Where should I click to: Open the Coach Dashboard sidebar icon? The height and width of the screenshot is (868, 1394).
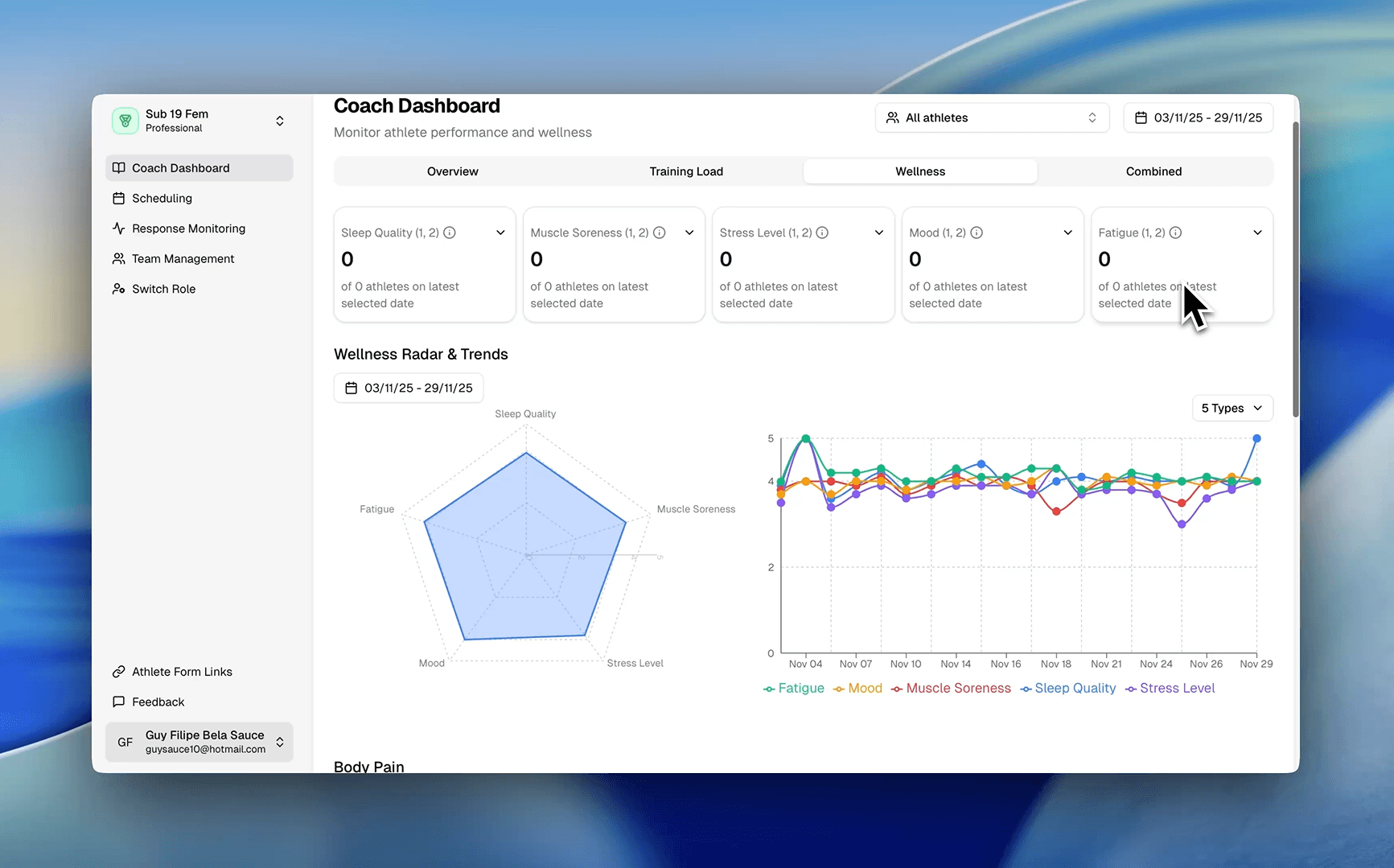[119, 167]
